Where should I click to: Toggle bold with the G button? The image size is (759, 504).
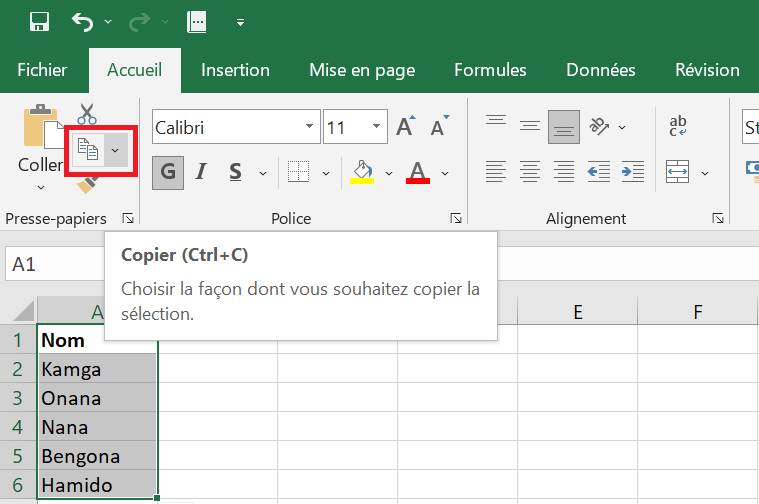click(168, 172)
